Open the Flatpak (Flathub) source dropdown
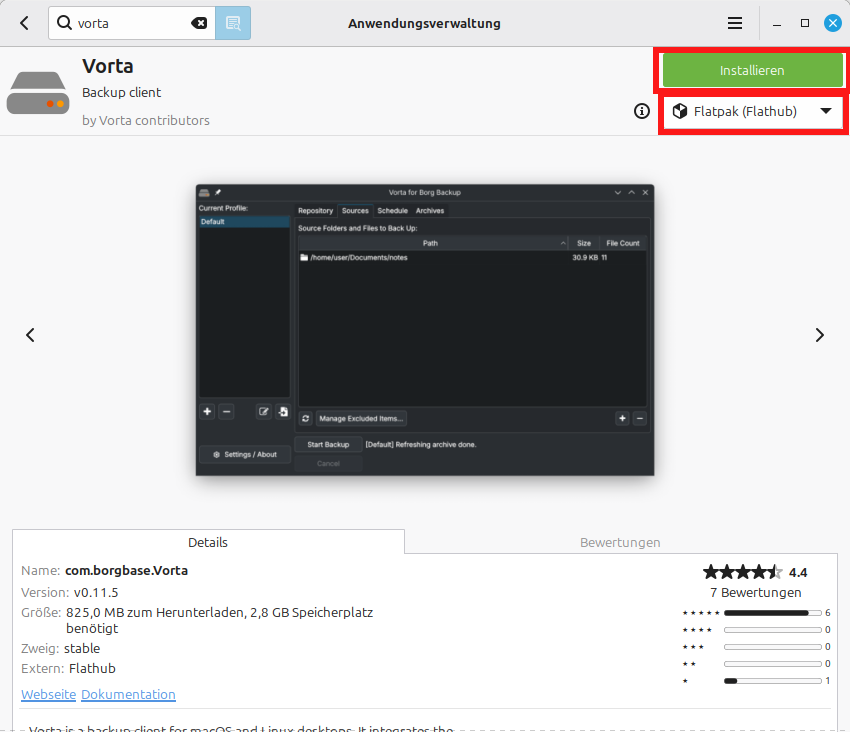Image resolution: width=850 pixels, height=732 pixels. tap(753, 112)
